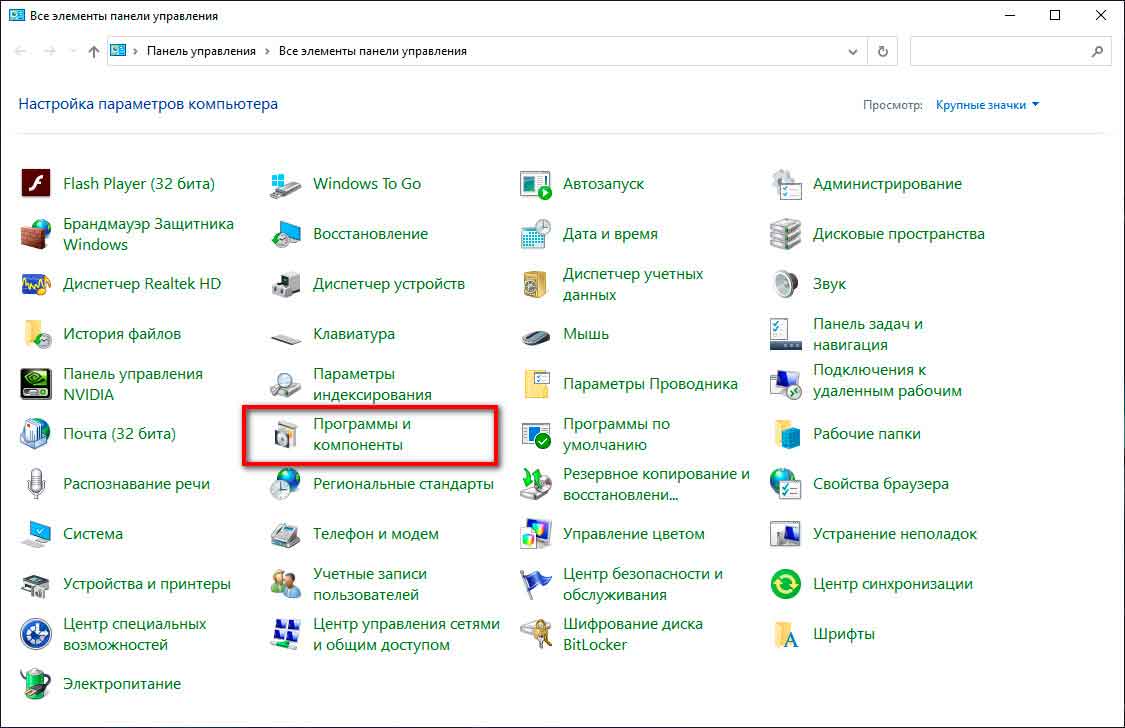Image resolution: width=1125 pixels, height=728 pixels.
Task: Click the Панель управления NVIDIA icon
Action: [36, 384]
